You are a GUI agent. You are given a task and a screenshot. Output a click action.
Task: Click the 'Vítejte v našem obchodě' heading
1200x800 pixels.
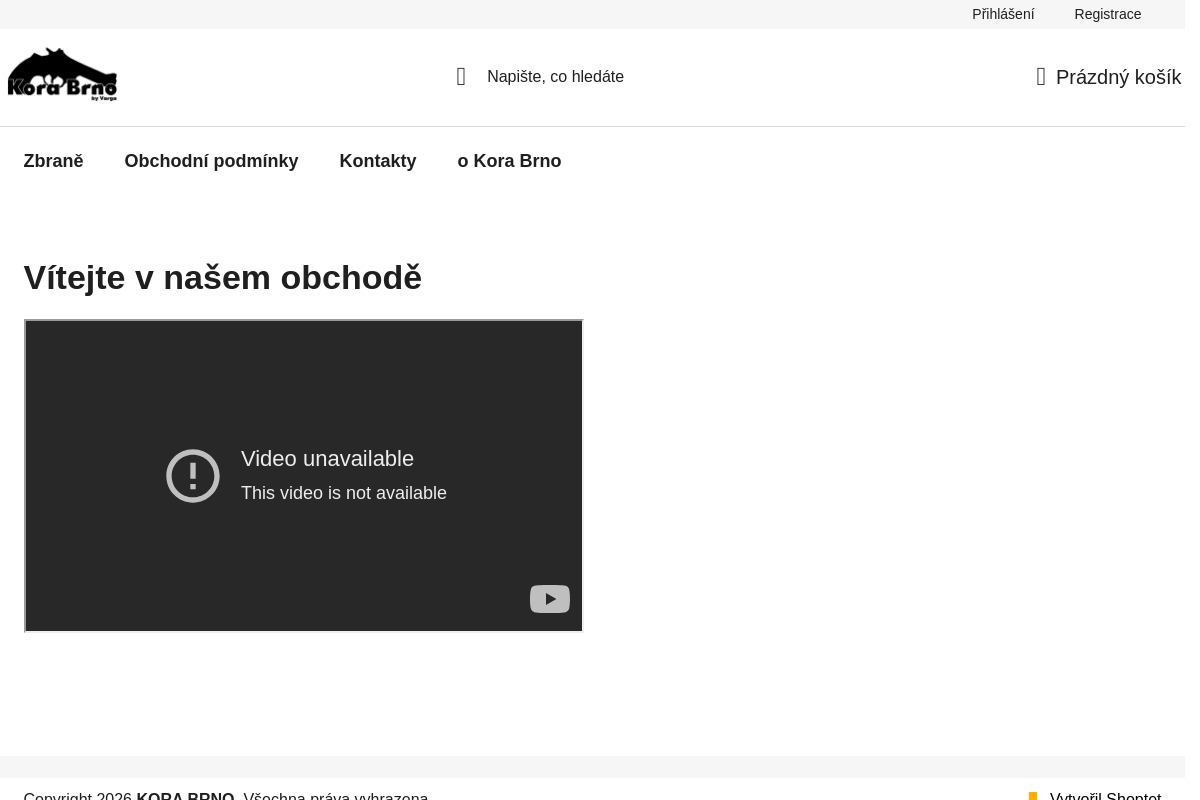pos(223,277)
